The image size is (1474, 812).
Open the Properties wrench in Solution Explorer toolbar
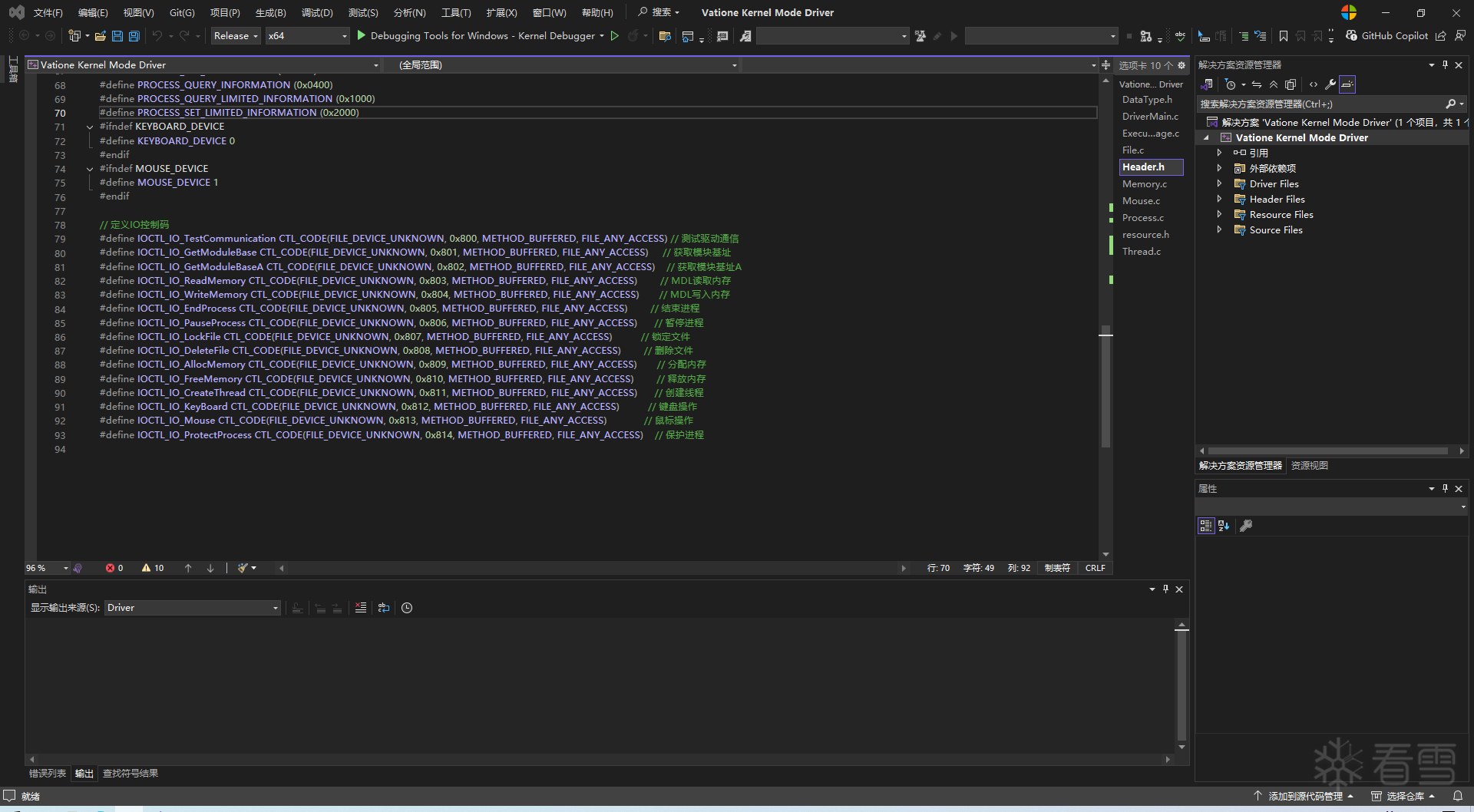pos(1330,84)
